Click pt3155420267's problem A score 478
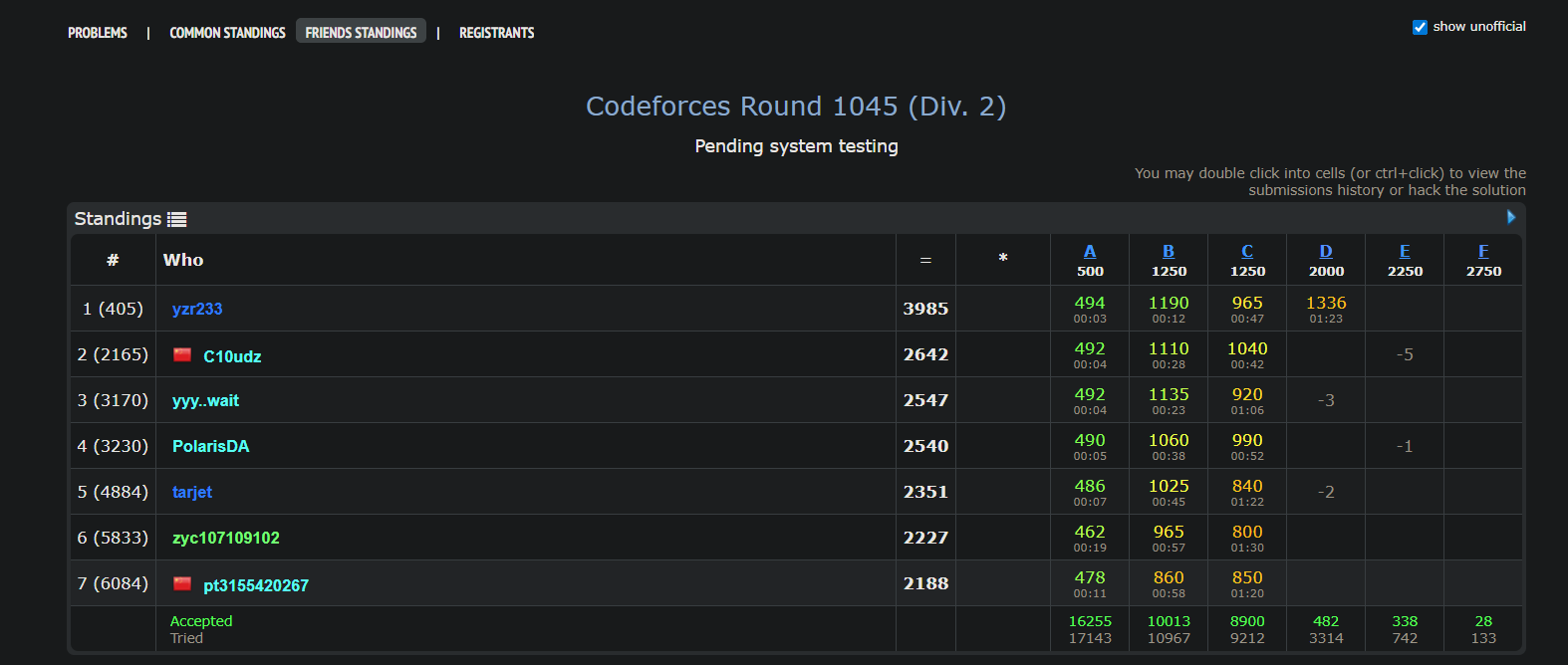Viewport: 1568px width, 665px height. tap(1090, 577)
